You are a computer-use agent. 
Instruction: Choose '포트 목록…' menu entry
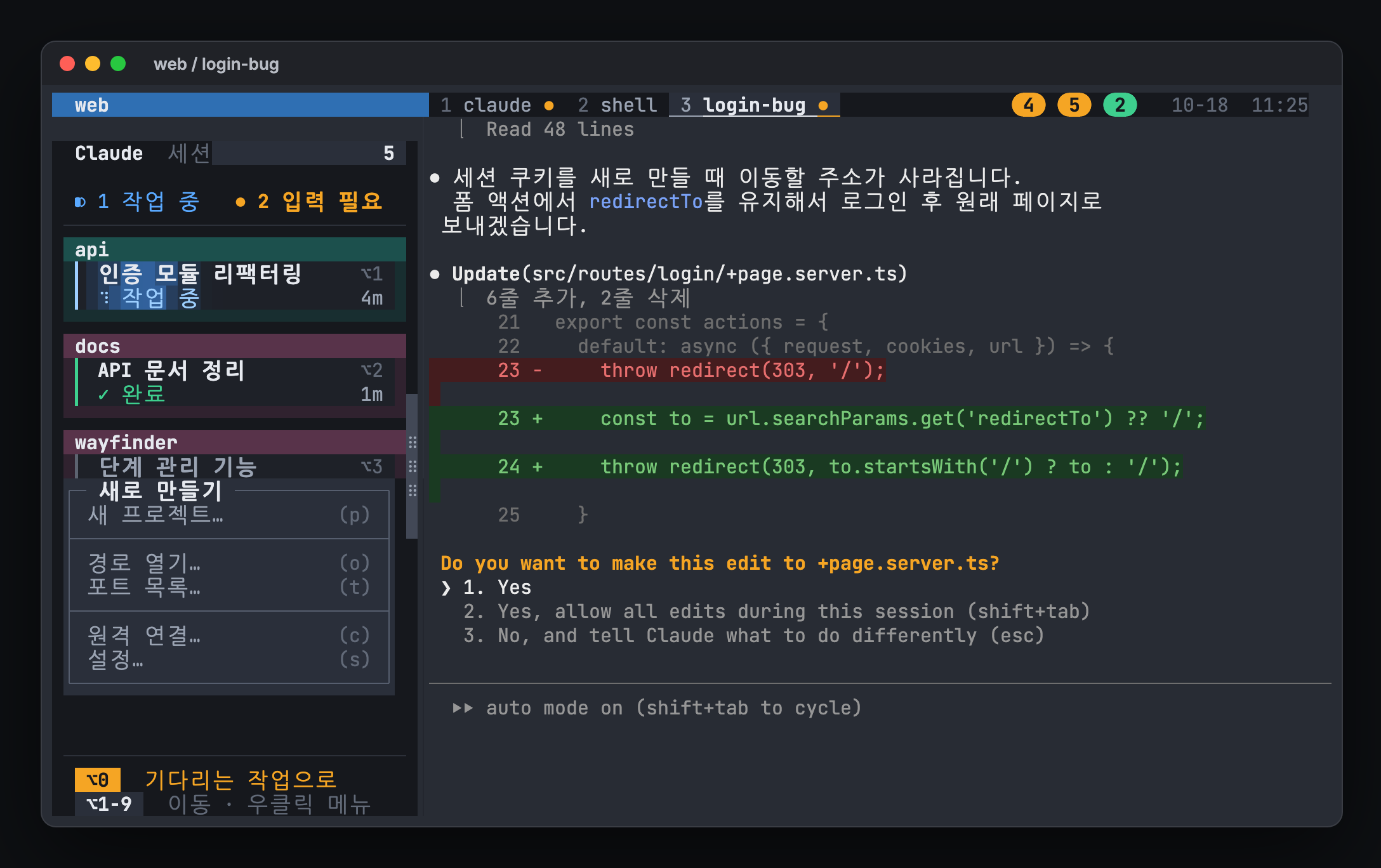click(x=228, y=587)
